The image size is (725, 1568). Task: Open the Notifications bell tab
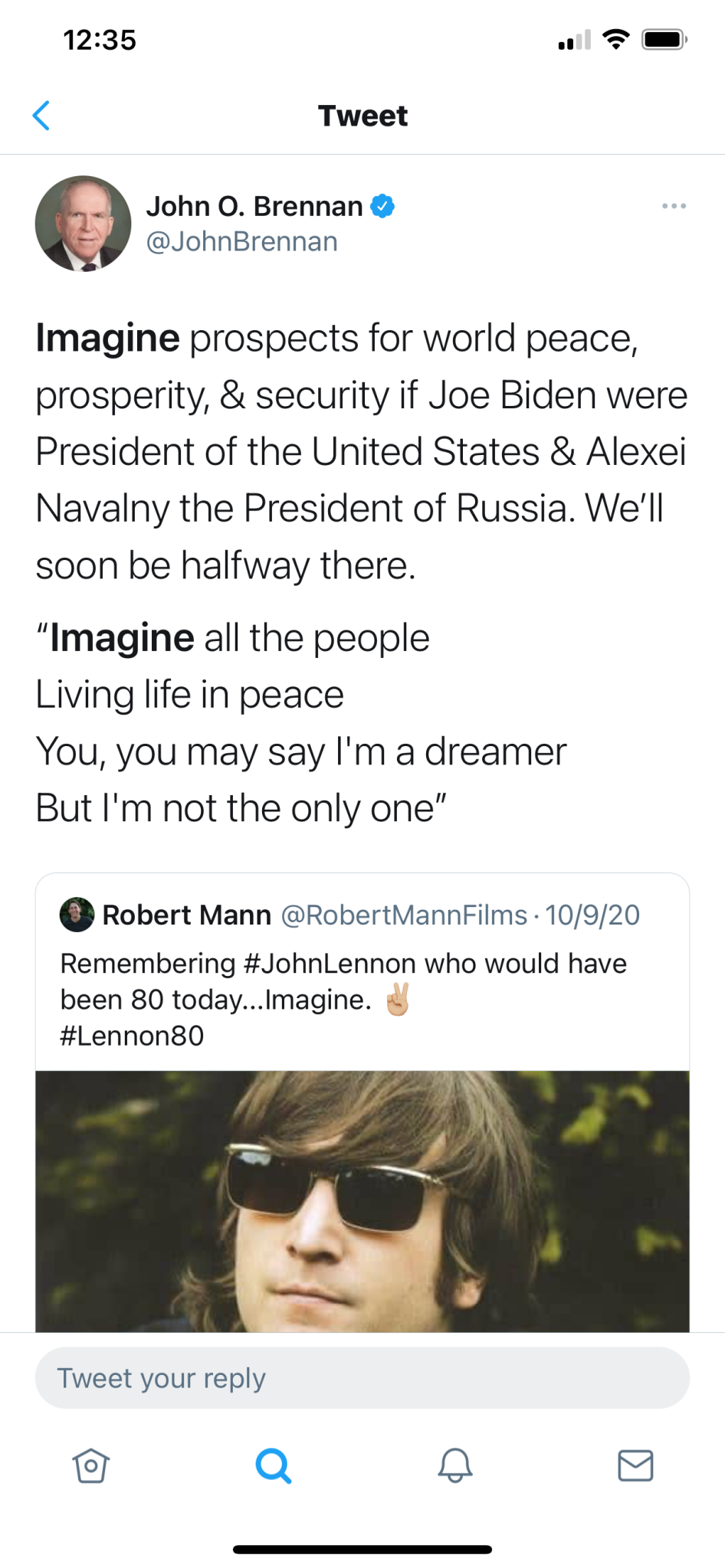pyautogui.click(x=454, y=1465)
